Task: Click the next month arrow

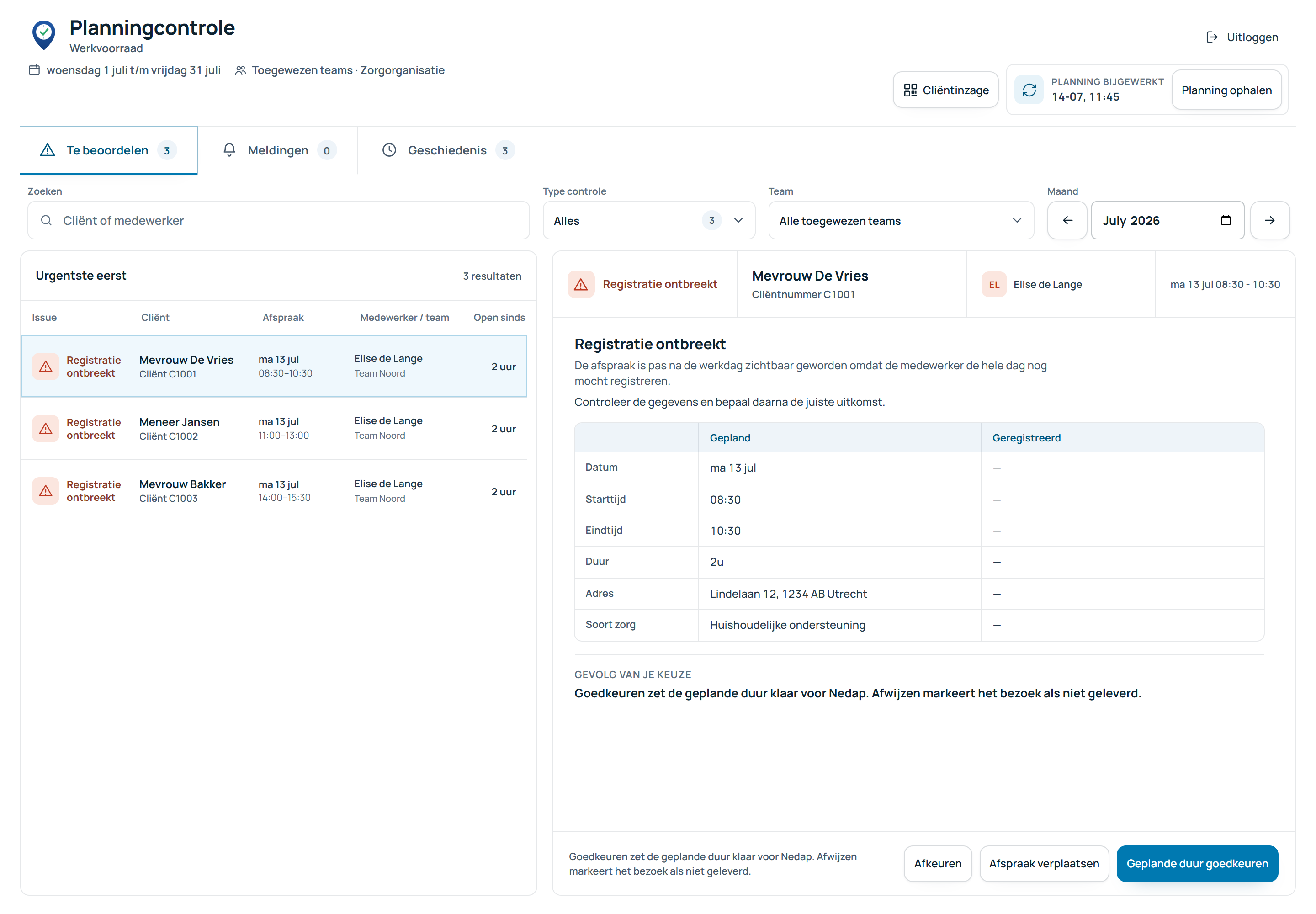Action: coord(1269,220)
